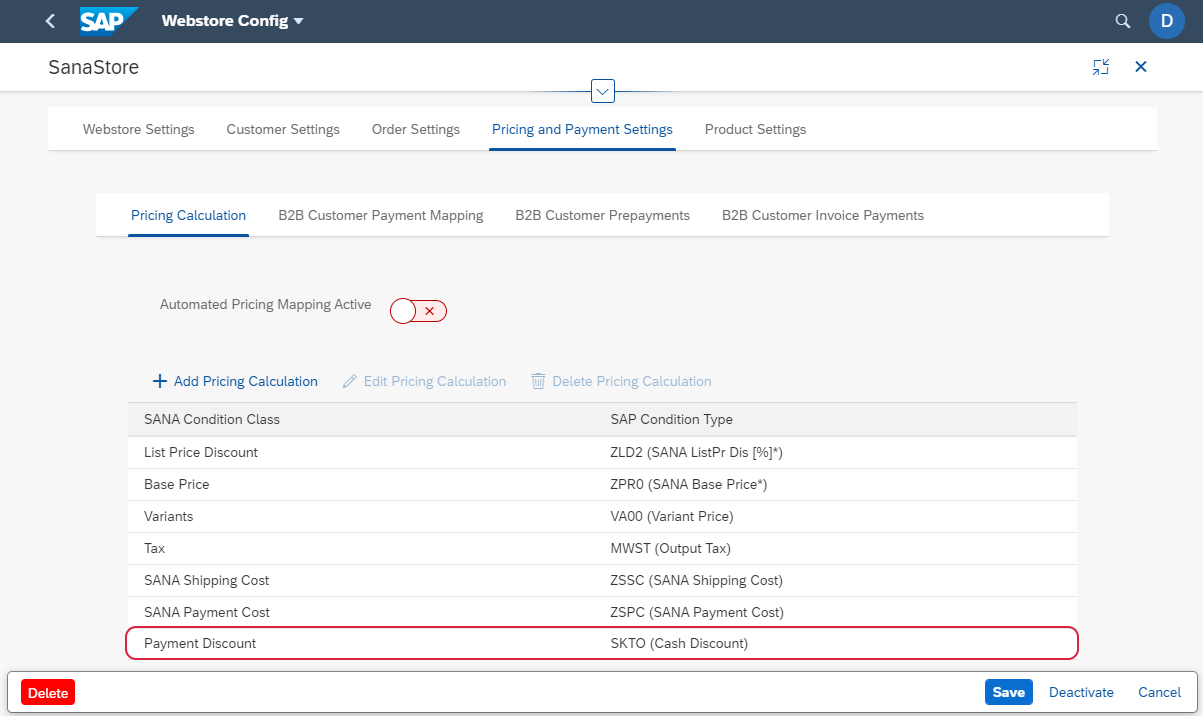Select the Variants row
The height and width of the screenshot is (716, 1203).
tap(602, 517)
